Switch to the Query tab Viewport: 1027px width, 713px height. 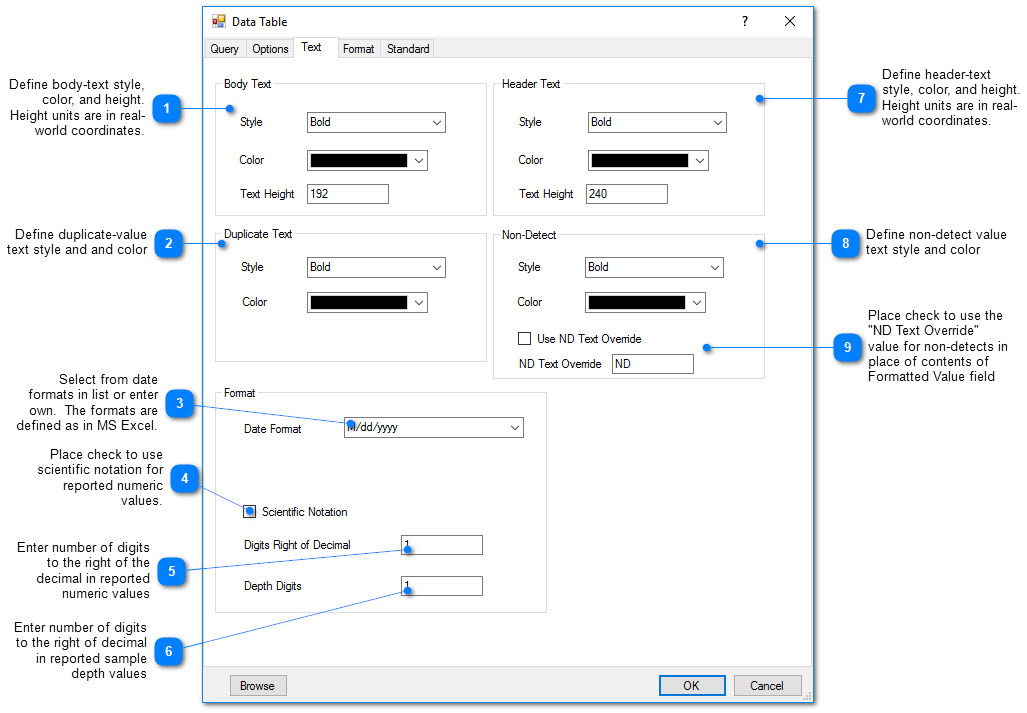224,48
